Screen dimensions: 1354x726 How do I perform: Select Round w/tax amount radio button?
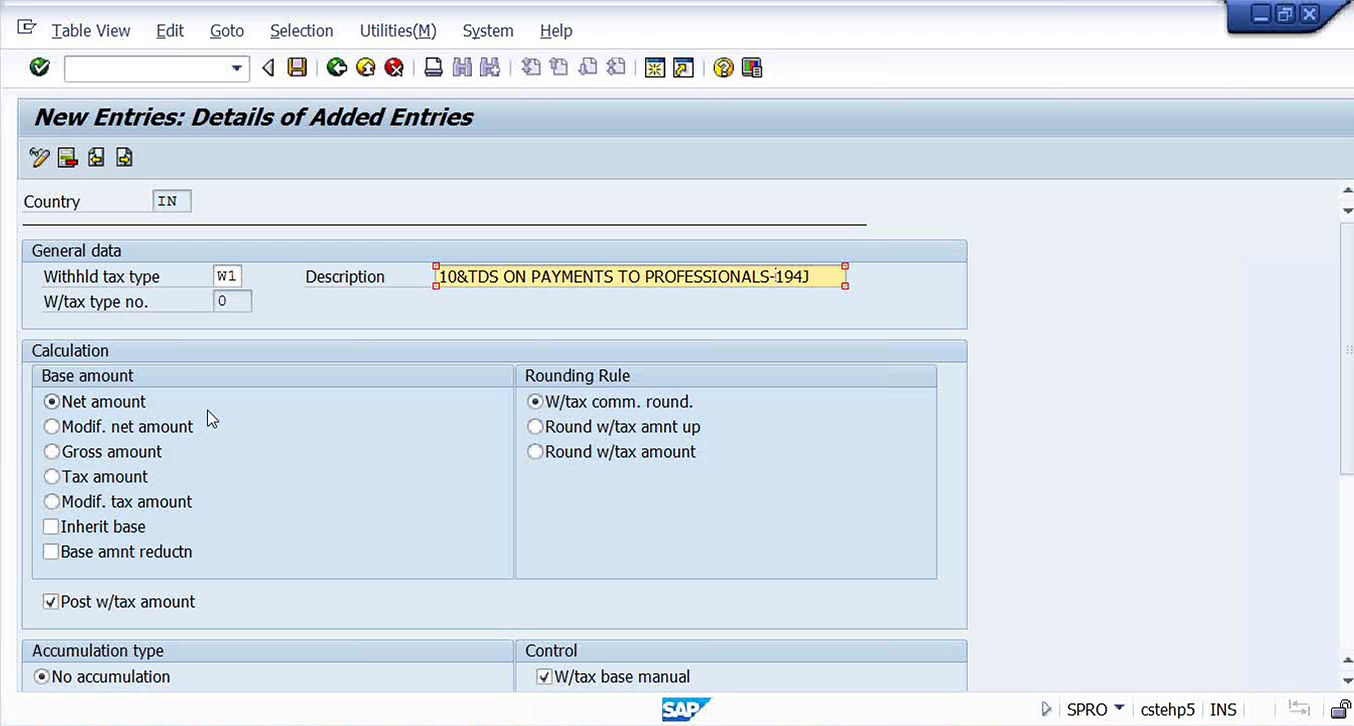pyautogui.click(x=536, y=452)
